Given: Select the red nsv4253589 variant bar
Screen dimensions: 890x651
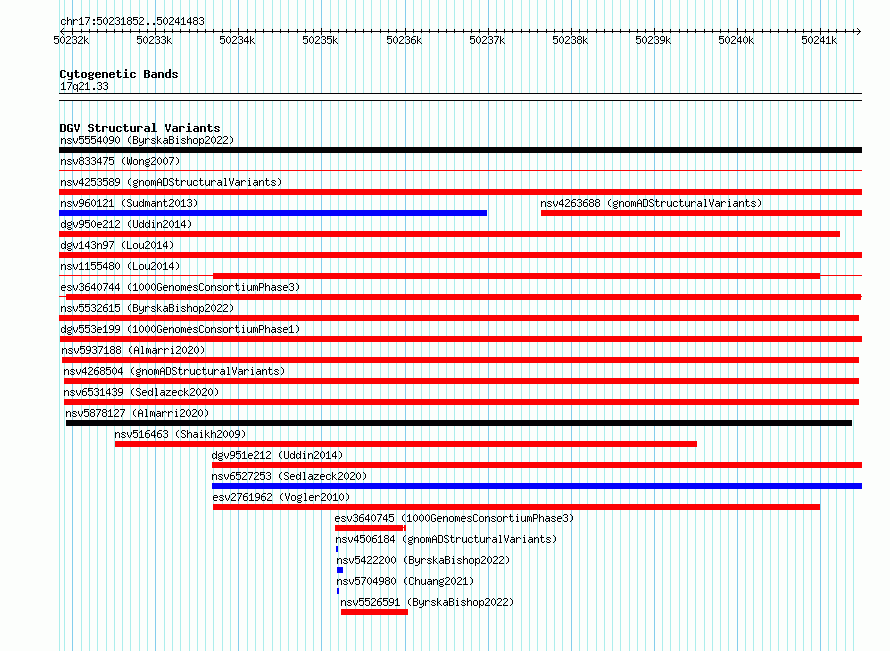Looking at the screenshot, I should 460,192.
